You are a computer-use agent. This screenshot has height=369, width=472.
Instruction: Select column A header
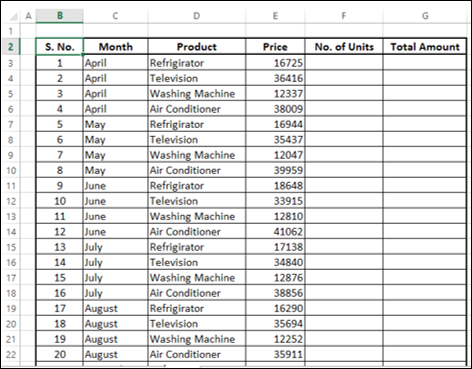[x=28, y=16]
